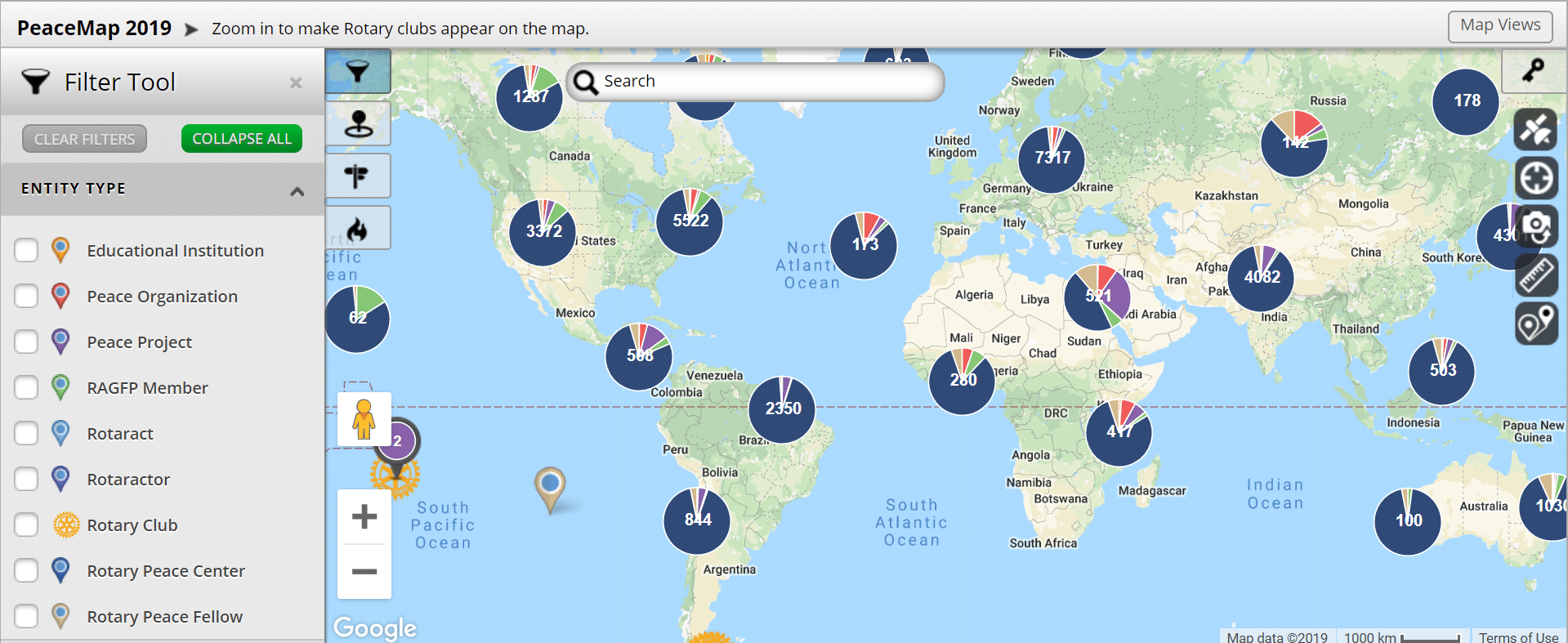The width and height of the screenshot is (1568, 643).
Task: Click the Google logo link
Action: pos(375,627)
